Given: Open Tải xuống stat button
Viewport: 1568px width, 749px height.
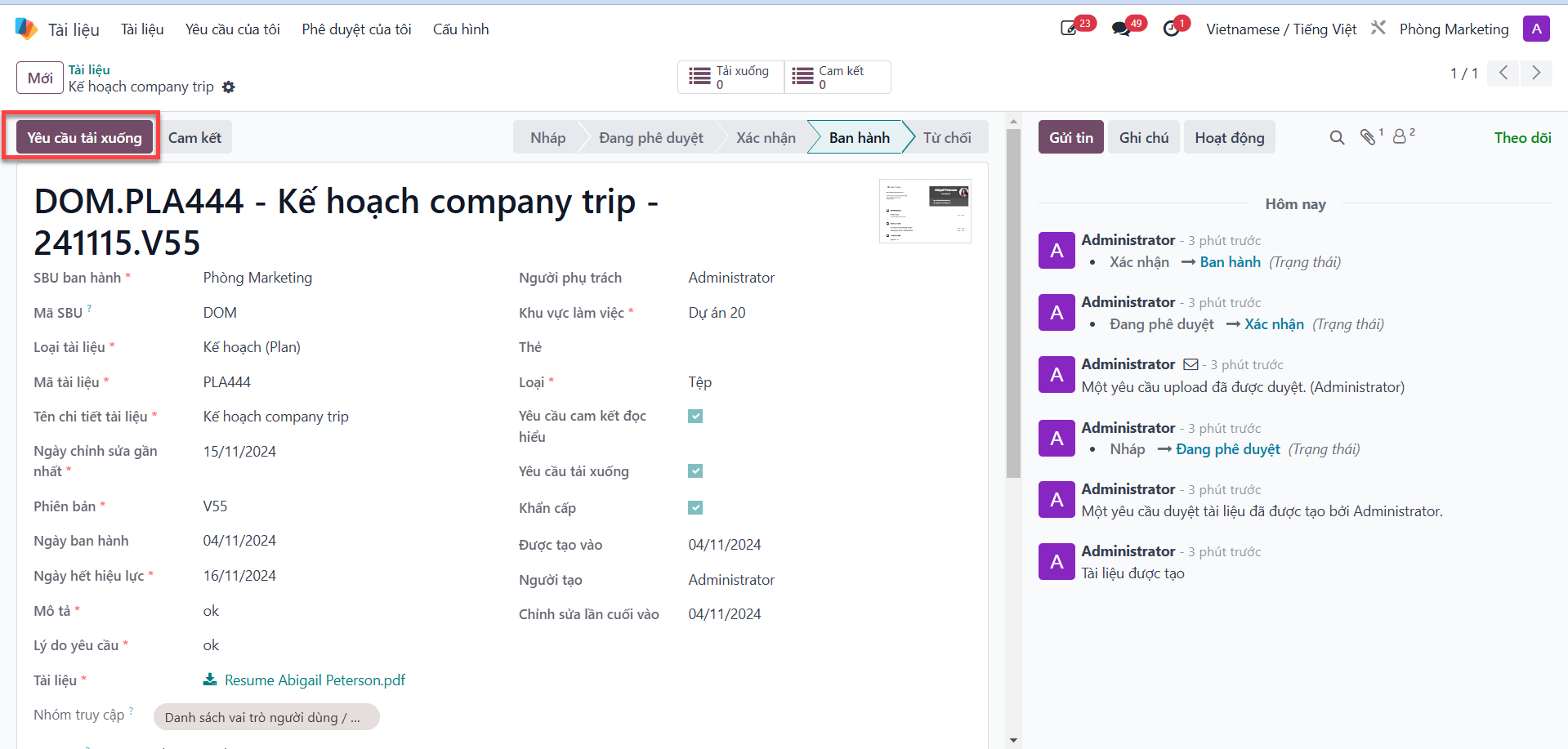Looking at the screenshot, I should tap(730, 78).
